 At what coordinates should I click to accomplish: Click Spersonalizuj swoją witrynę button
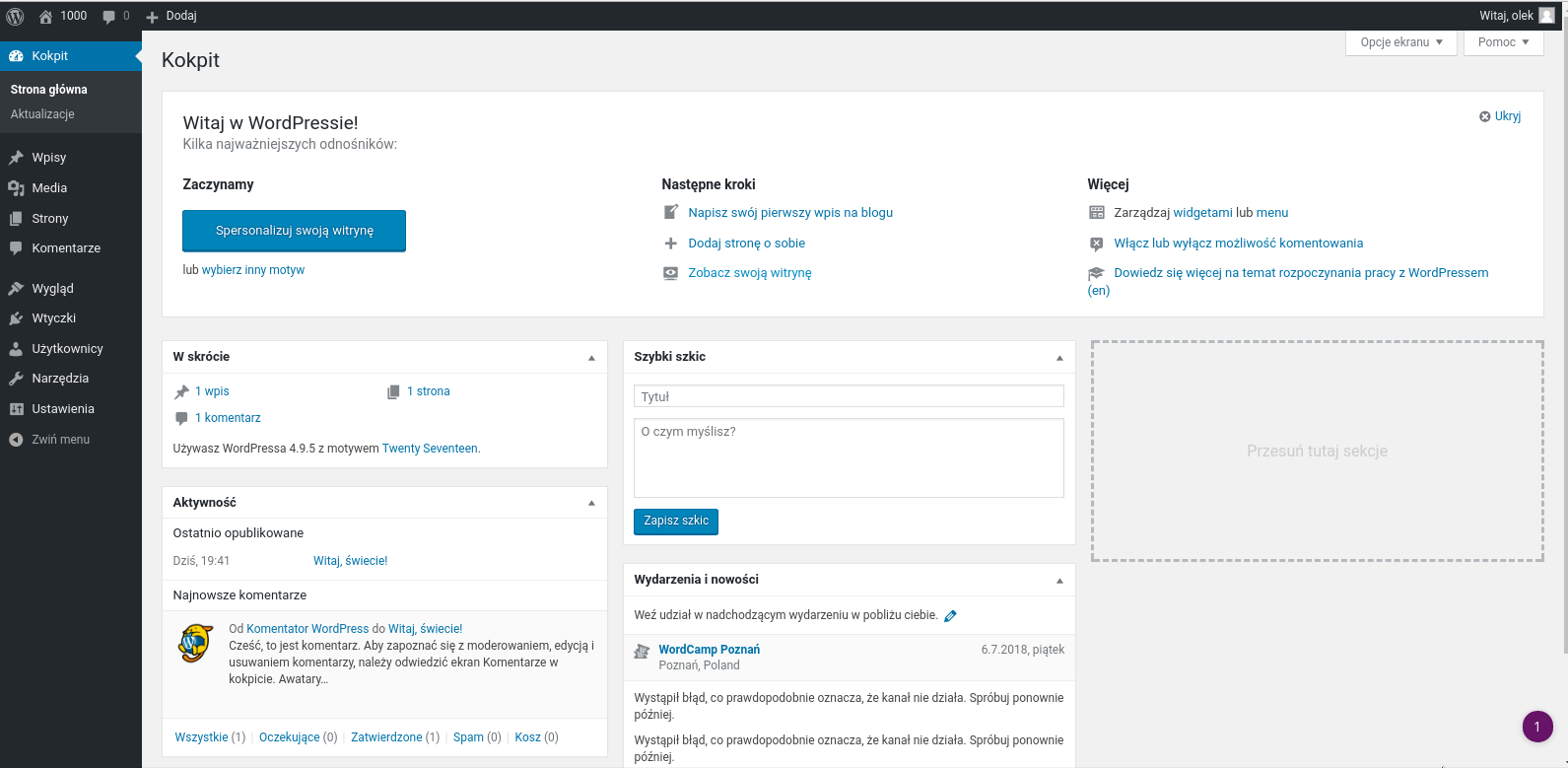(294, 231)
